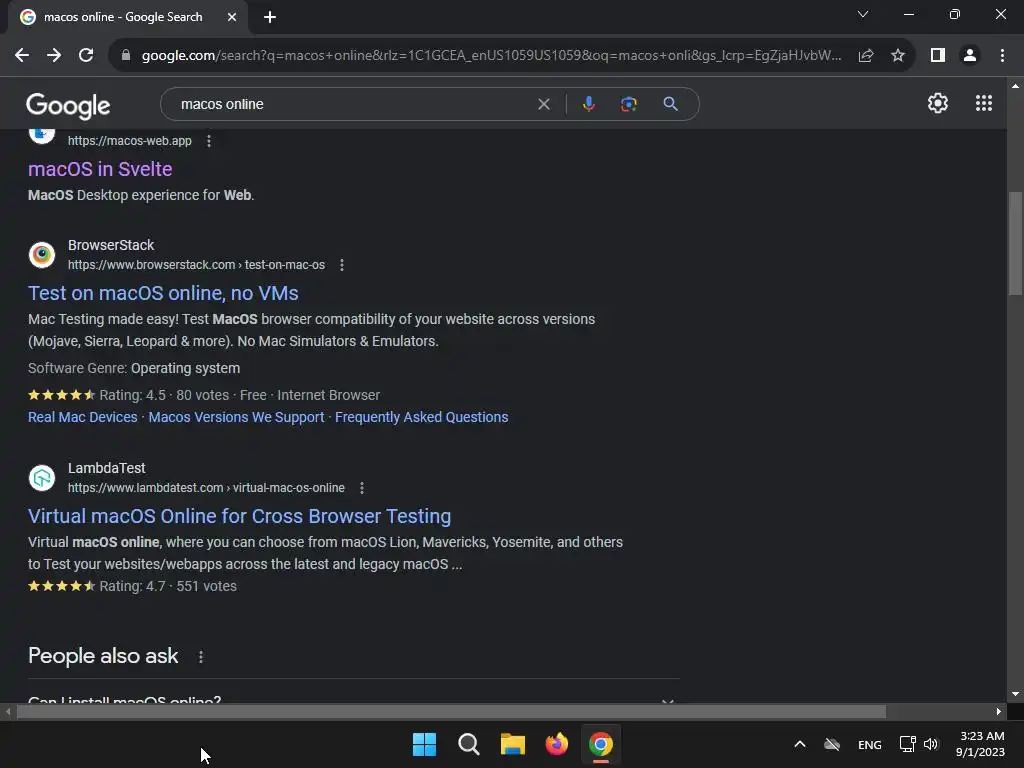Click https://macos-web.app URL text
Image resolution: width=1024 pixels, height=768 pixels.
coord(130,141)
